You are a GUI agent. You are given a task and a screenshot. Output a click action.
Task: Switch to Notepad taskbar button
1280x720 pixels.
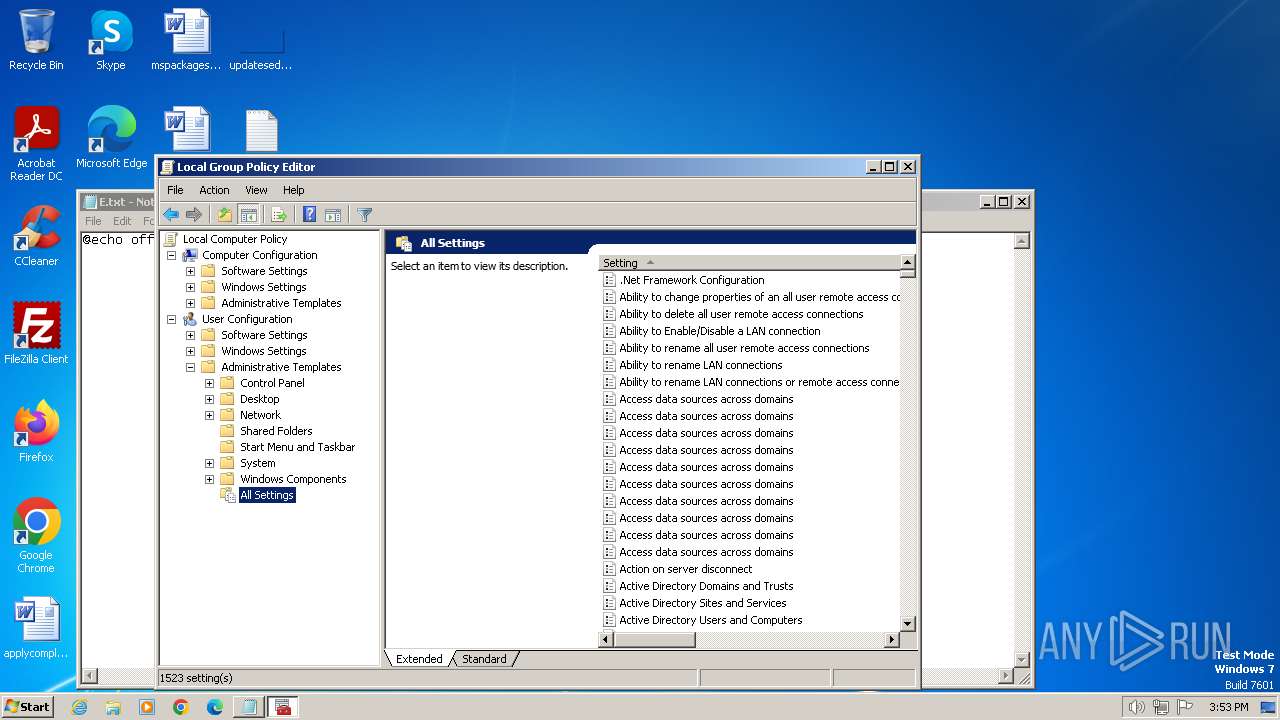[248, 707]
